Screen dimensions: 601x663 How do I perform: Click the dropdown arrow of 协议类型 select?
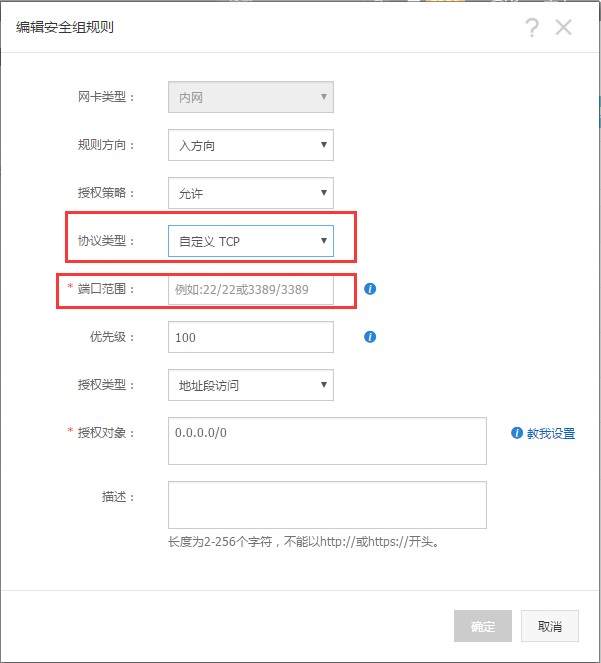click(x=324, y=241)
